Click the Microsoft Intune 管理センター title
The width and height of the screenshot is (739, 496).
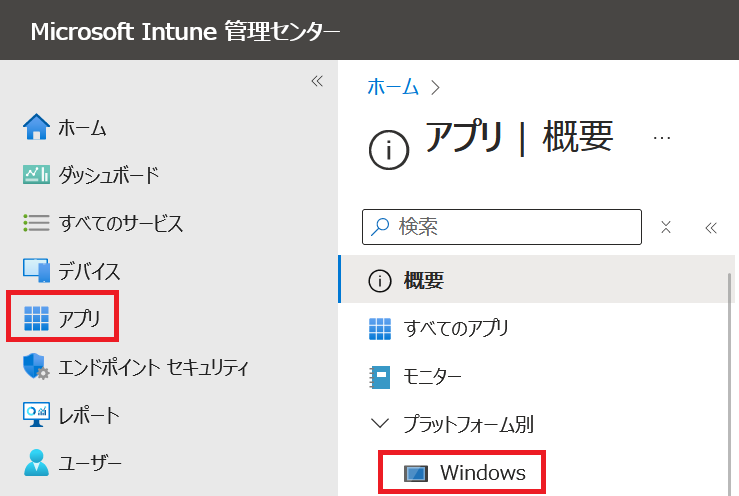pos(185,31)
